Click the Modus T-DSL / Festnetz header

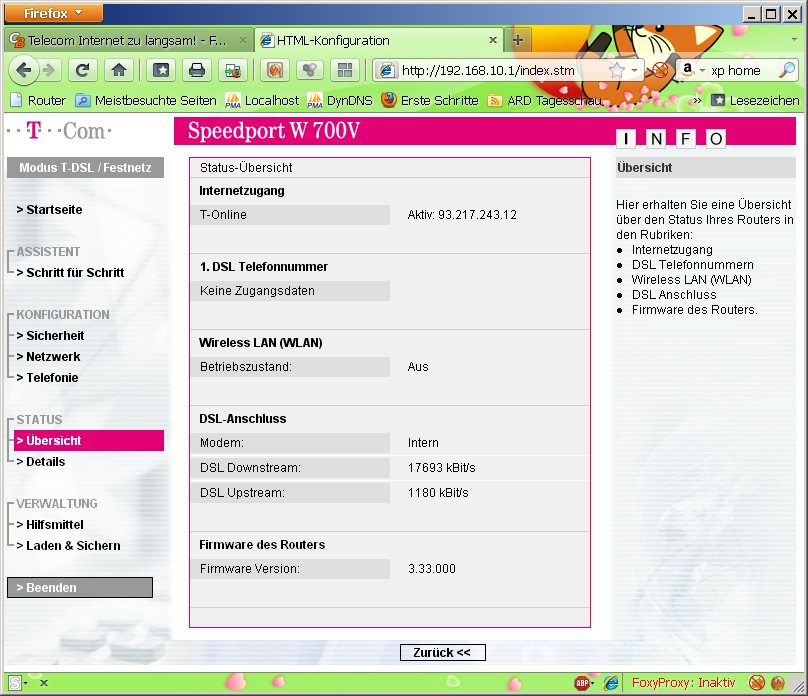pyautogui.click(x=86, y=167)
